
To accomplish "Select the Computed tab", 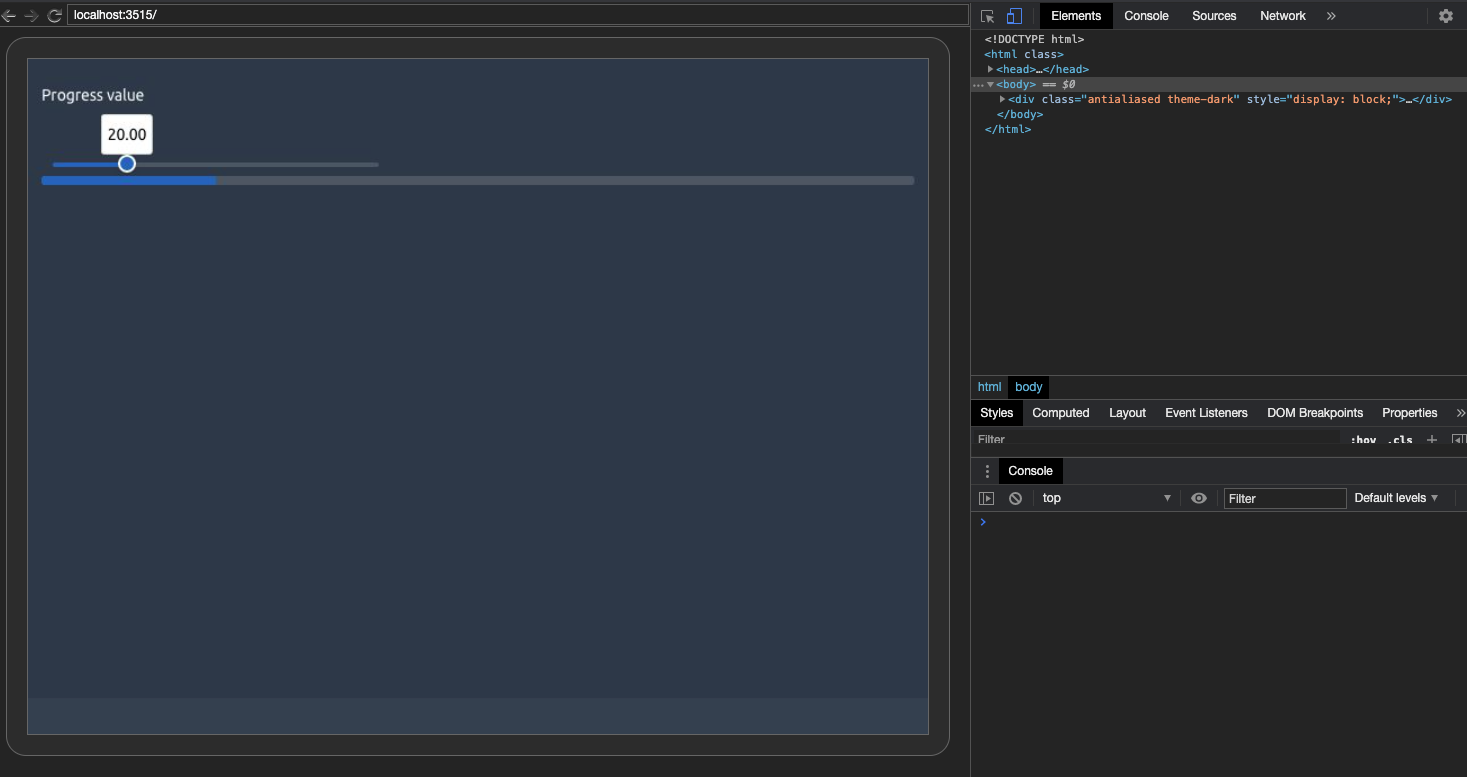I will pyautogui.click(x=1060, y=413).
